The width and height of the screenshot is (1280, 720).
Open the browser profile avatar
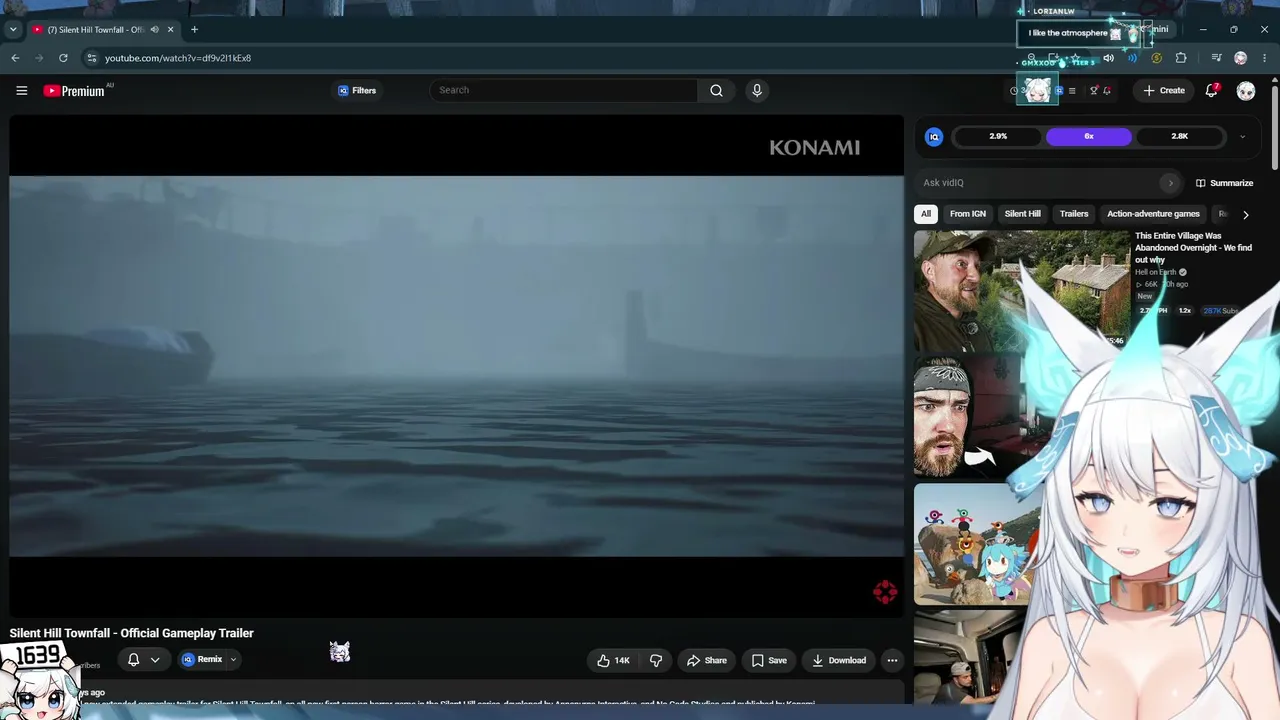[1241, 58]
